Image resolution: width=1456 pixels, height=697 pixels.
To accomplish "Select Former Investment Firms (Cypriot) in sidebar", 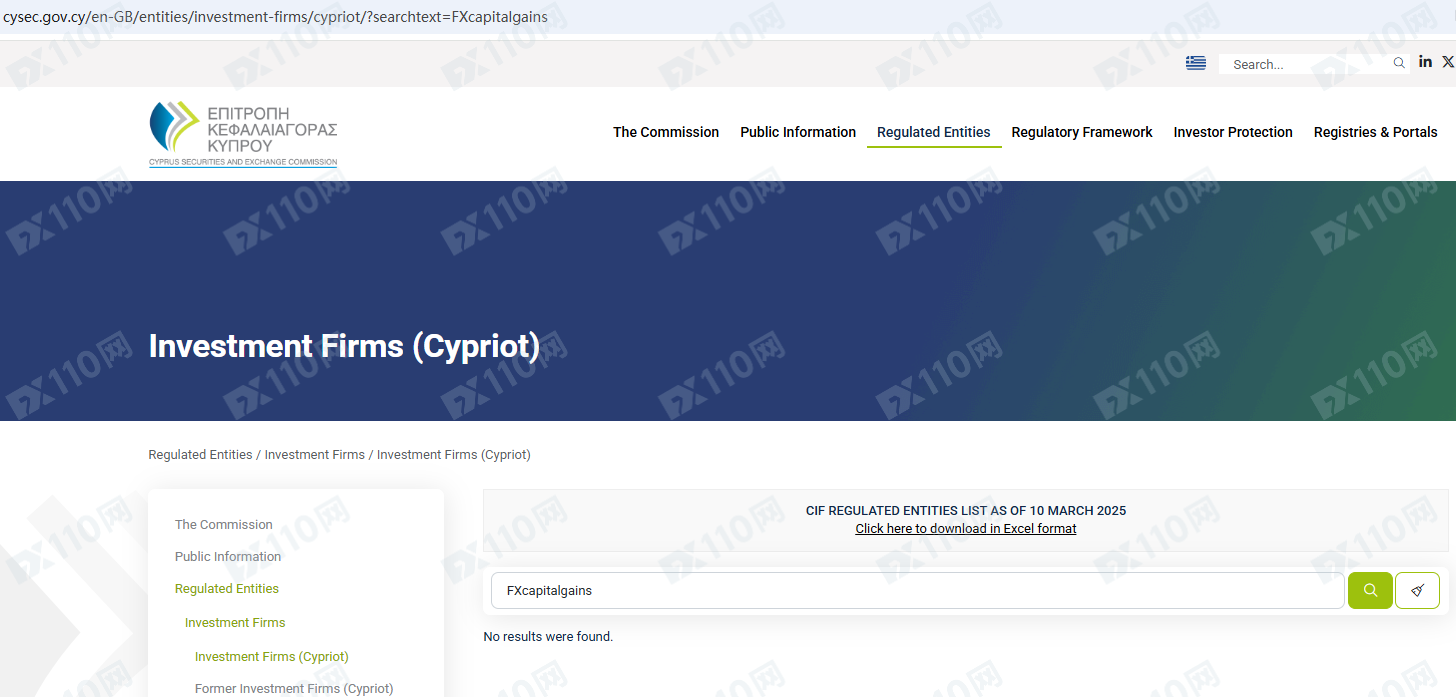I will 293,688.
